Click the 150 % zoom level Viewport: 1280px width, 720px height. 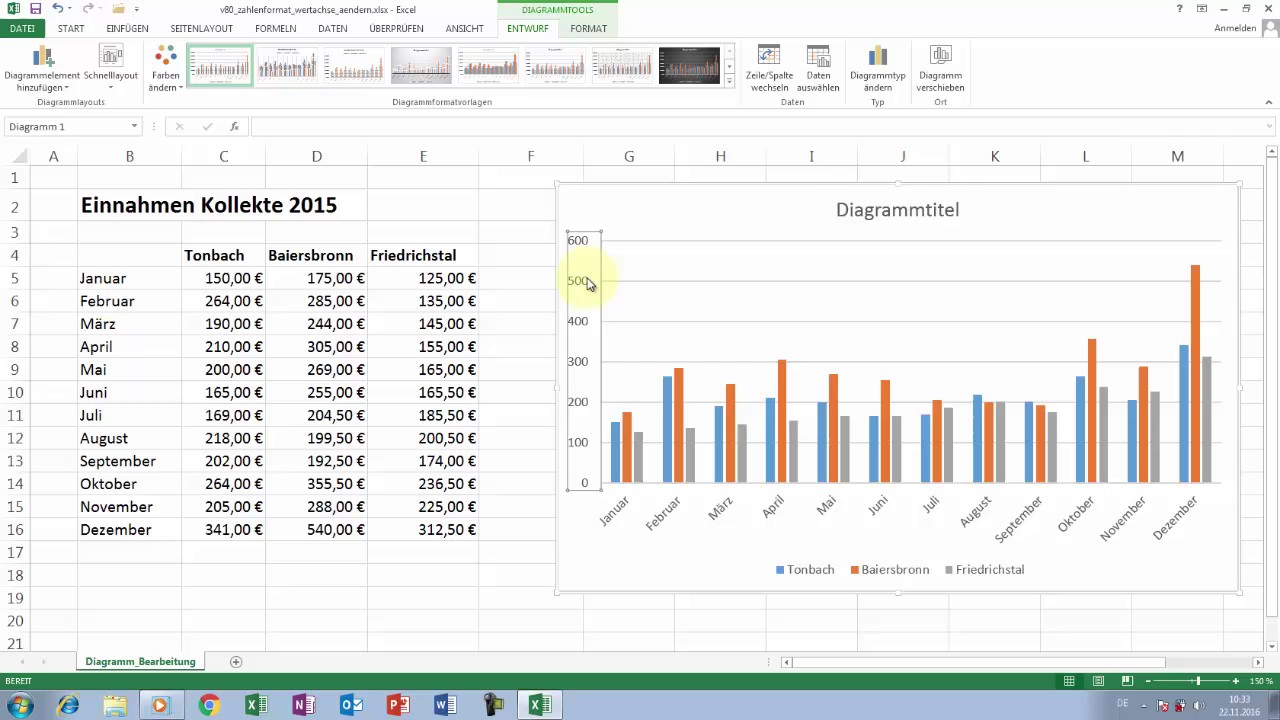click(1260, 681)
